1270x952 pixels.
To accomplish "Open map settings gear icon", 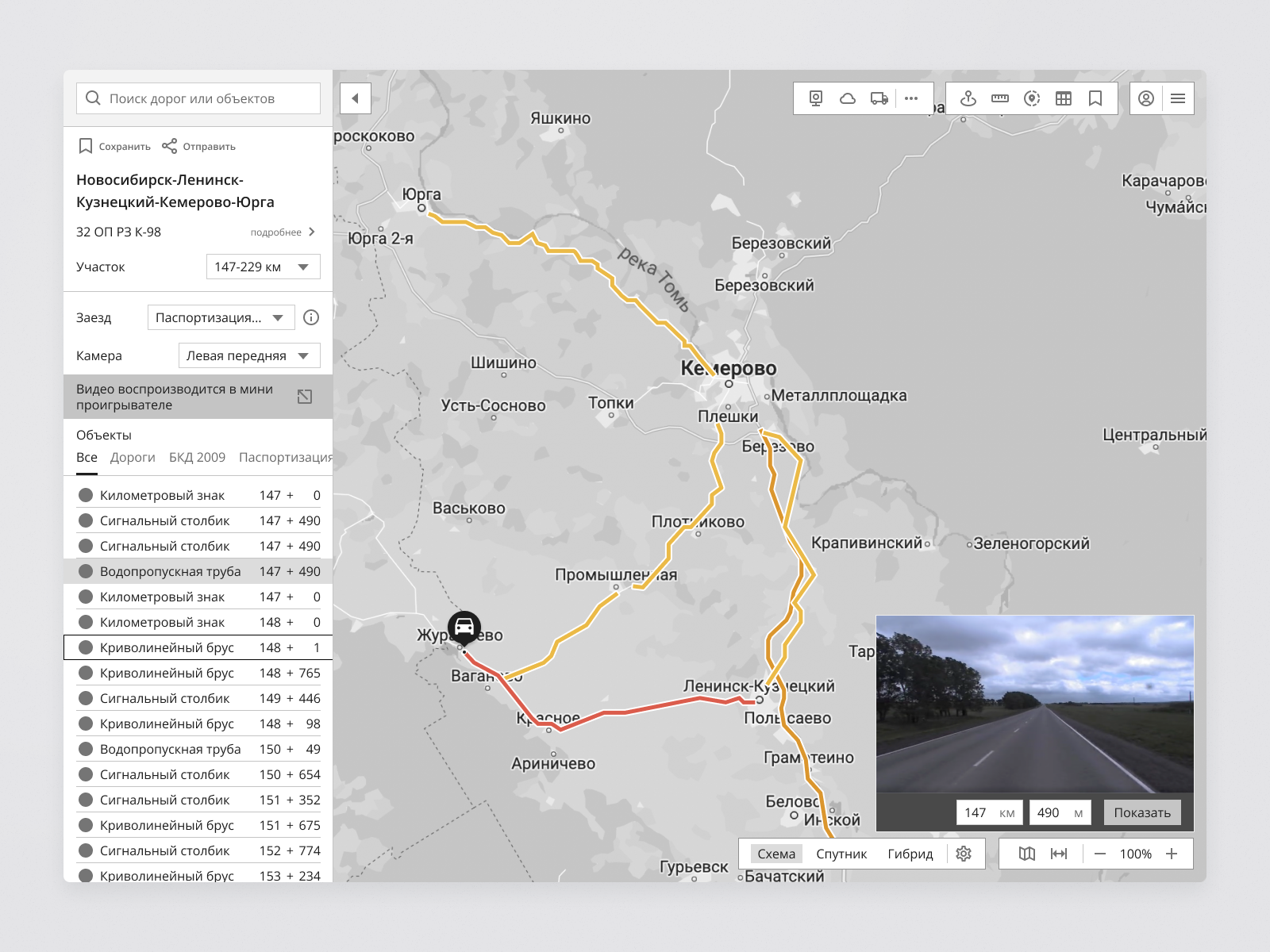I will pos(964,854).
